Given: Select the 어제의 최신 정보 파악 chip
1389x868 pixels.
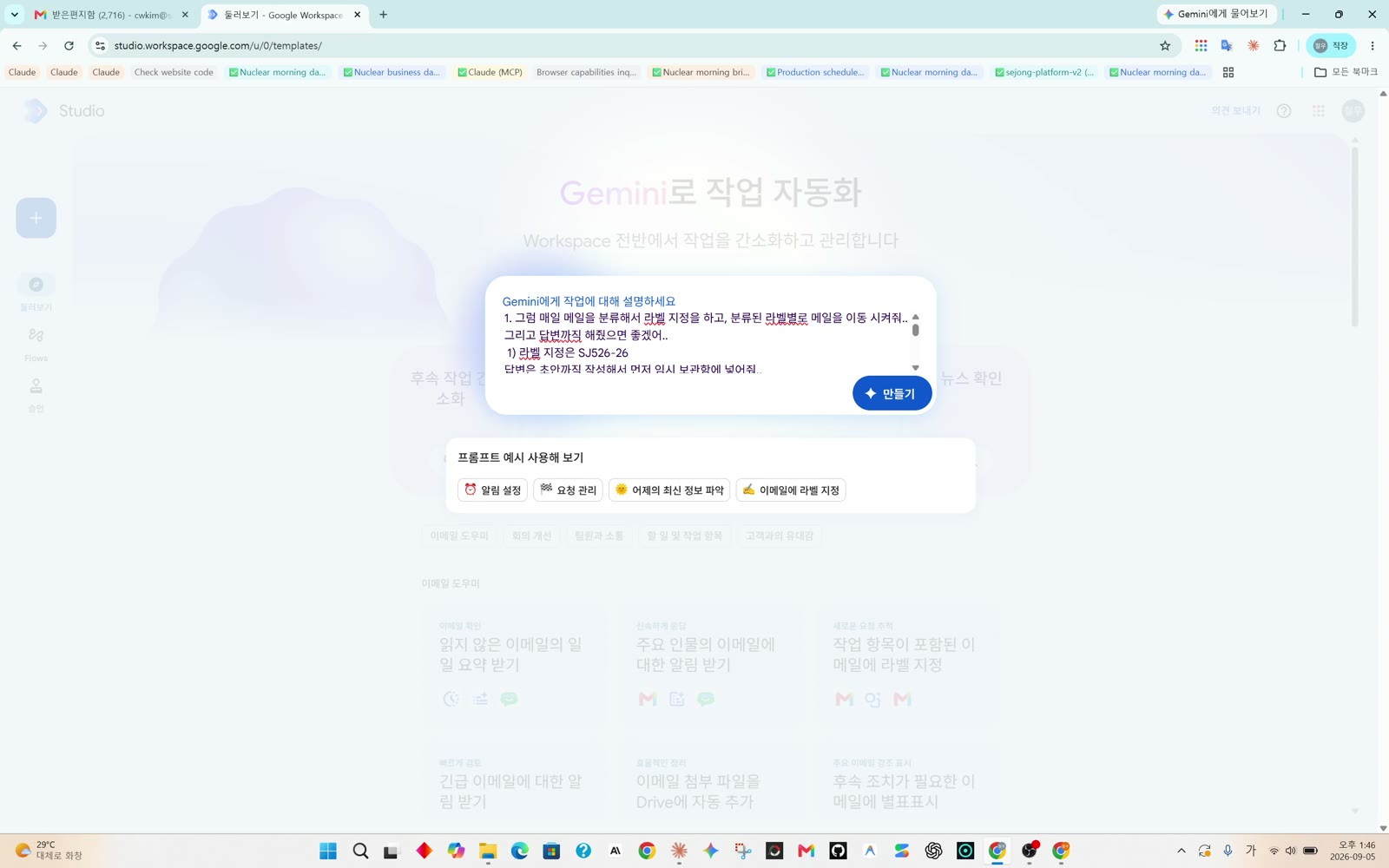Looking at the screenshot, I should pyautogui.click(x=669, y=490).
